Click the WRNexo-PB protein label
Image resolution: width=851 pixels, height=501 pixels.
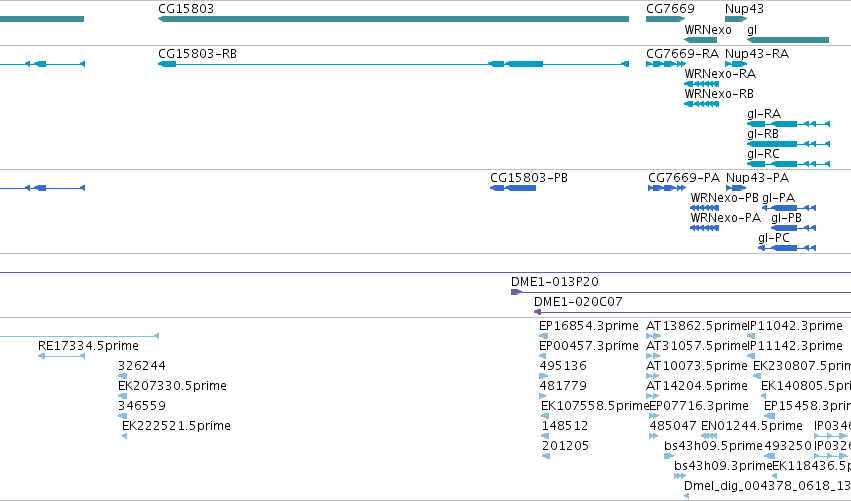point(725,198)
